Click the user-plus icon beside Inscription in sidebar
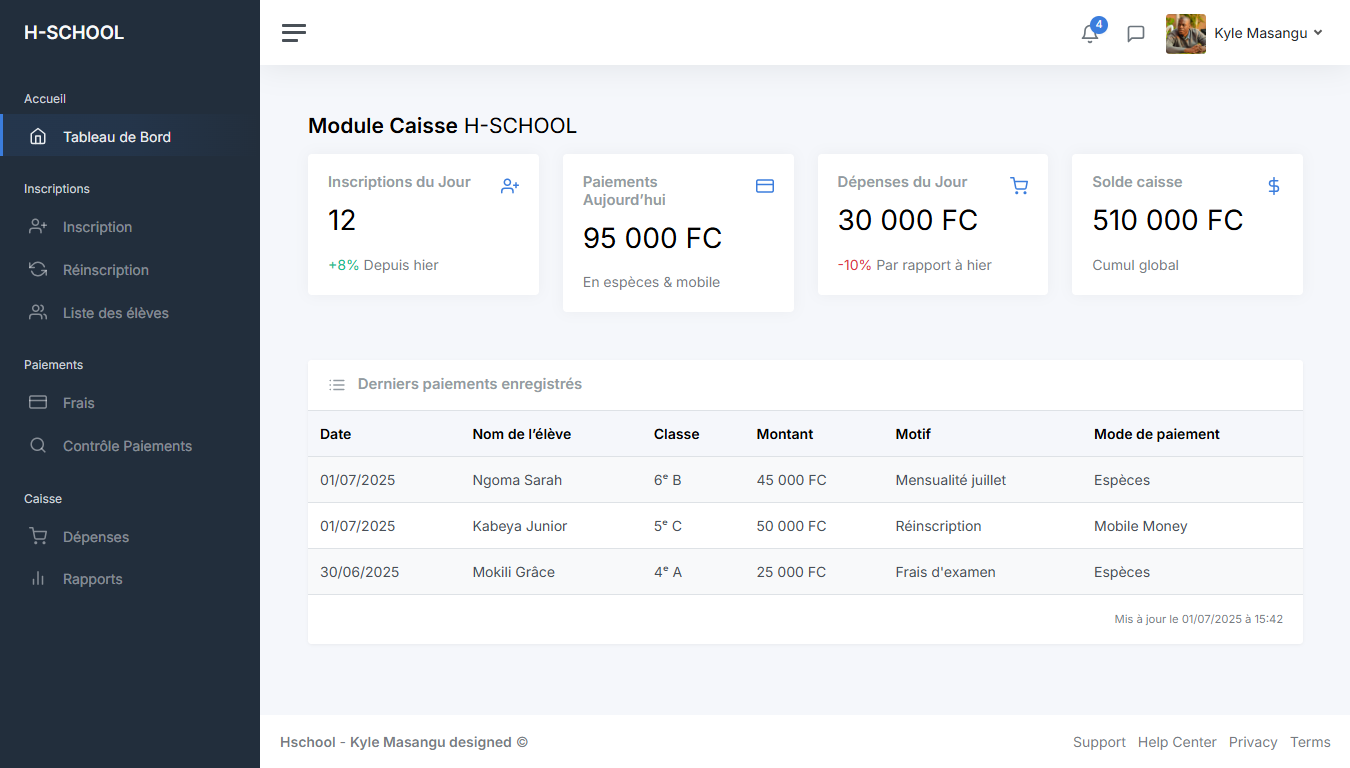 coord(38,227)
